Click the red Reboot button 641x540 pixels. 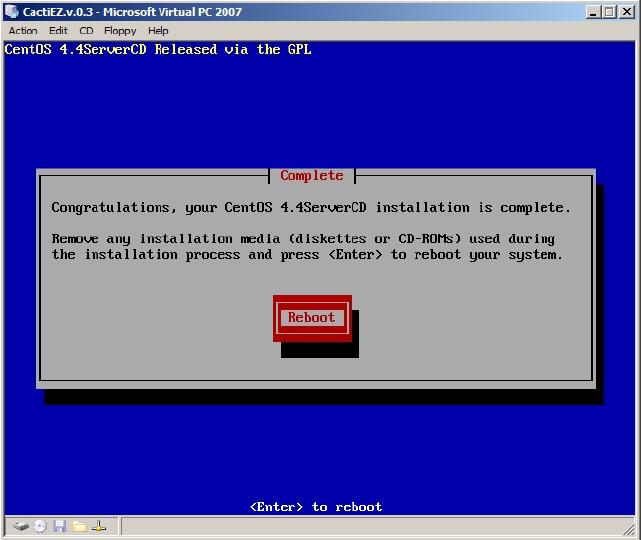tap(312, 318)
